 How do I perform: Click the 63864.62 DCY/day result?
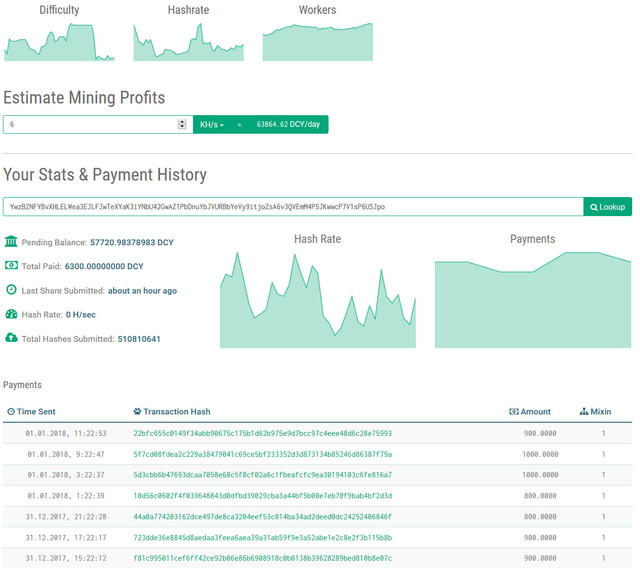[x=288, y=125]
